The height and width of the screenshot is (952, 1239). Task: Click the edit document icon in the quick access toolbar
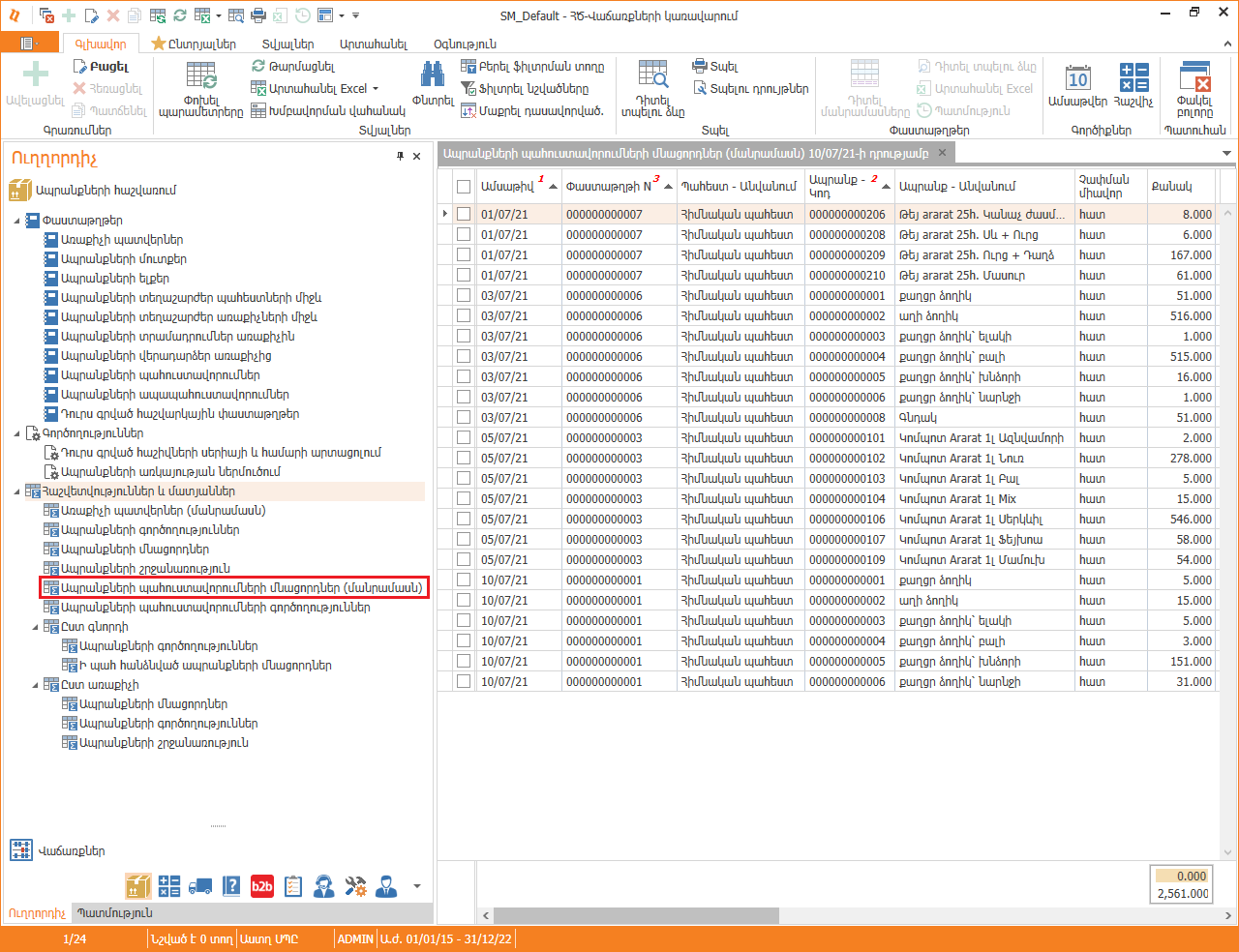pos(91,15)
